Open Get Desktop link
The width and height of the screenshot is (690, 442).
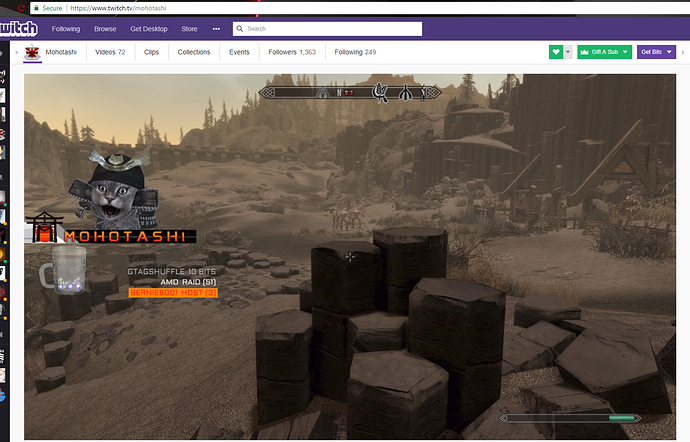149,29
